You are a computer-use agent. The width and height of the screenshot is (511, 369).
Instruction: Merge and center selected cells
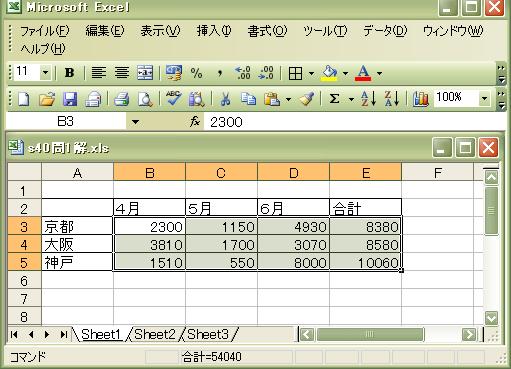point(145,73)
